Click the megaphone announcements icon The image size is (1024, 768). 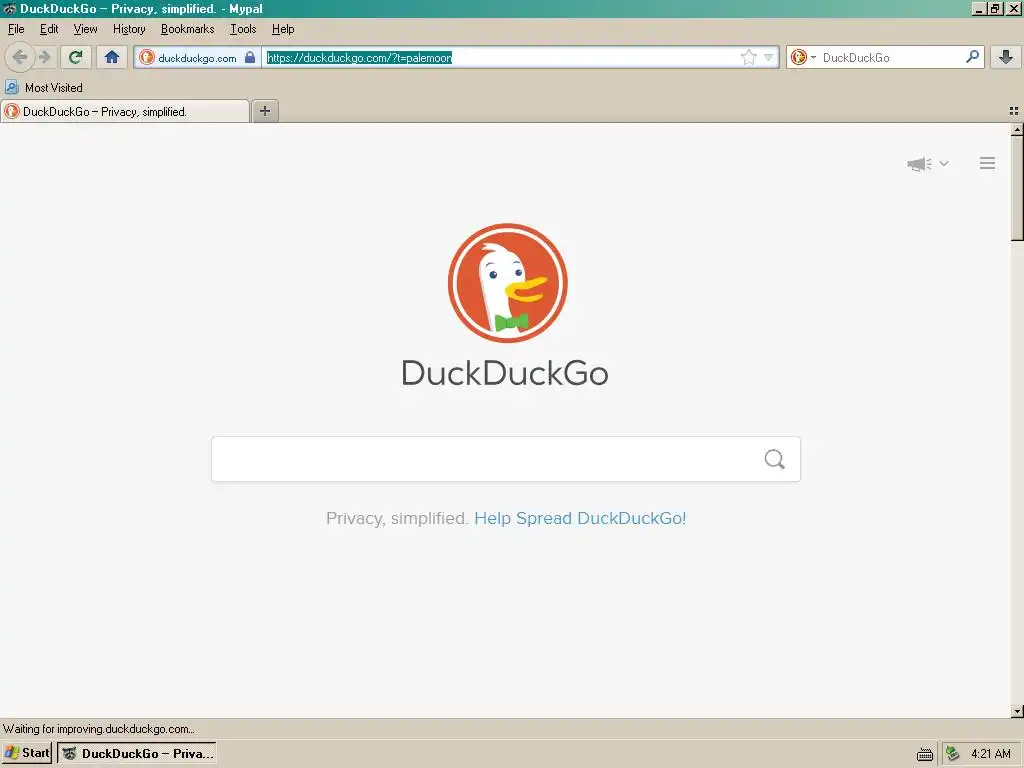pyautogui.click(x=920, y=164)
